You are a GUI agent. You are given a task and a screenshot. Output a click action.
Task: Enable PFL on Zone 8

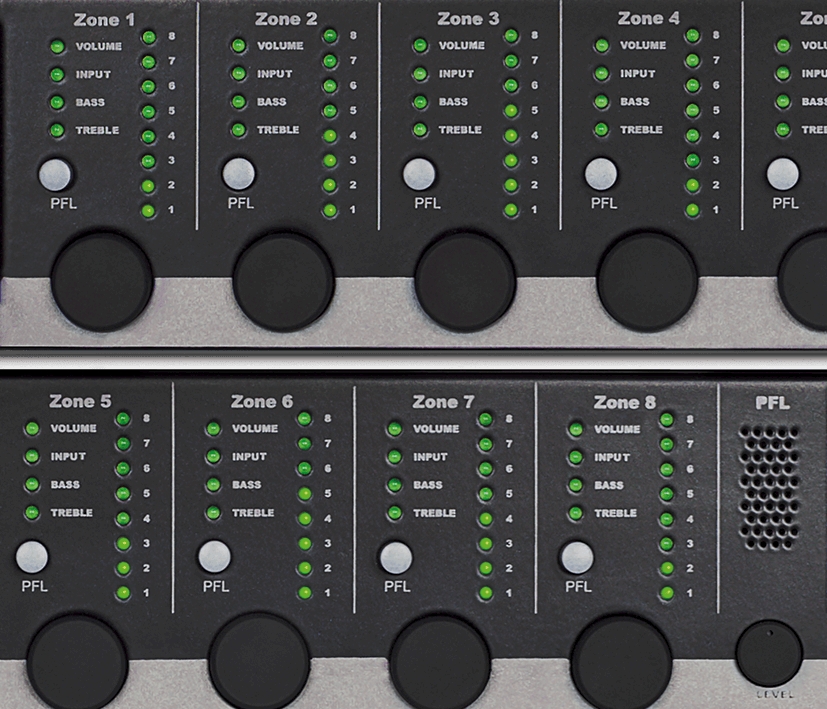pos(577,556)
